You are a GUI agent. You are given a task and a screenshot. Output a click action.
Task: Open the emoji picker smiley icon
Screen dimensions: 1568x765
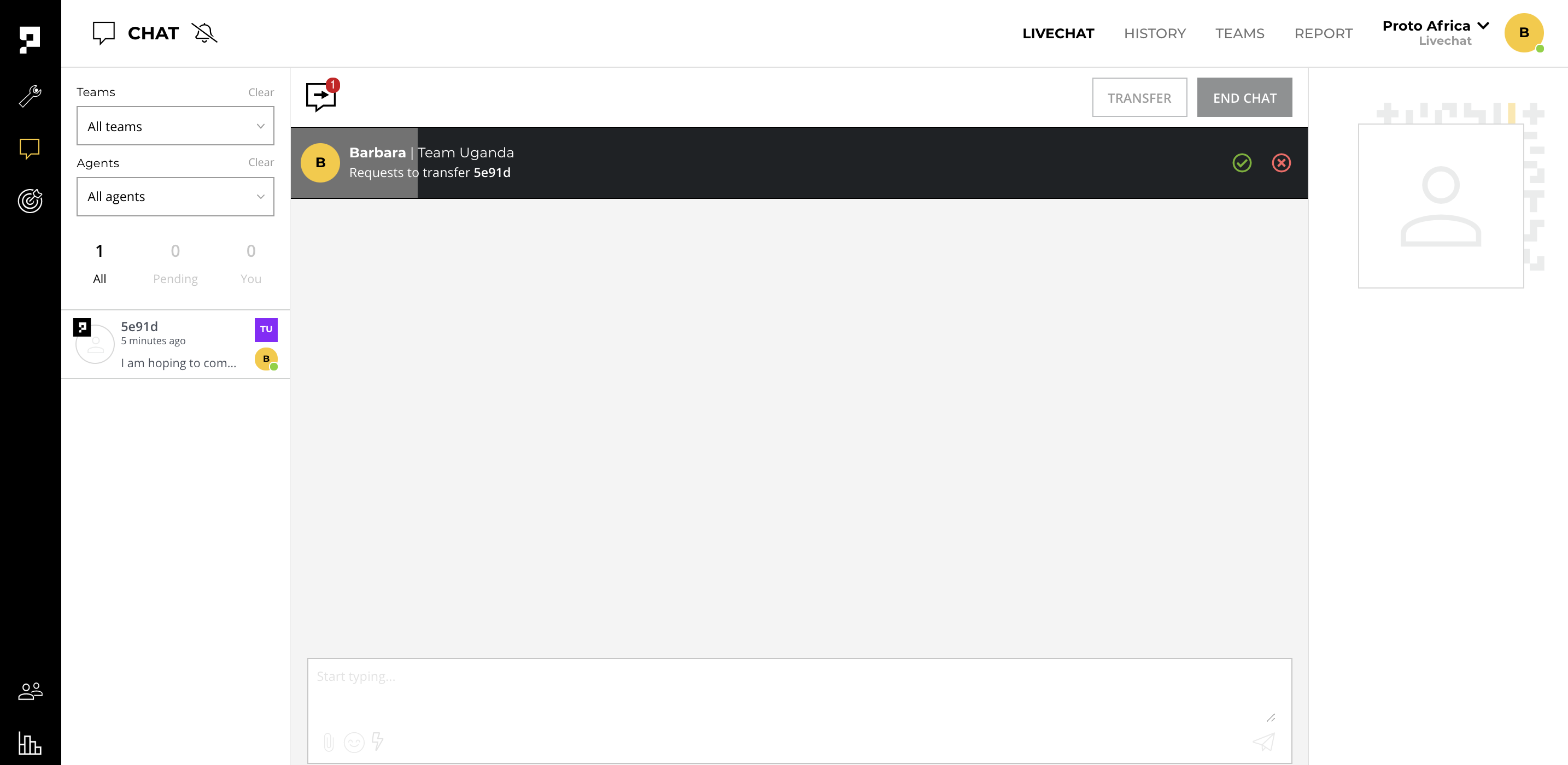(354, 742)
